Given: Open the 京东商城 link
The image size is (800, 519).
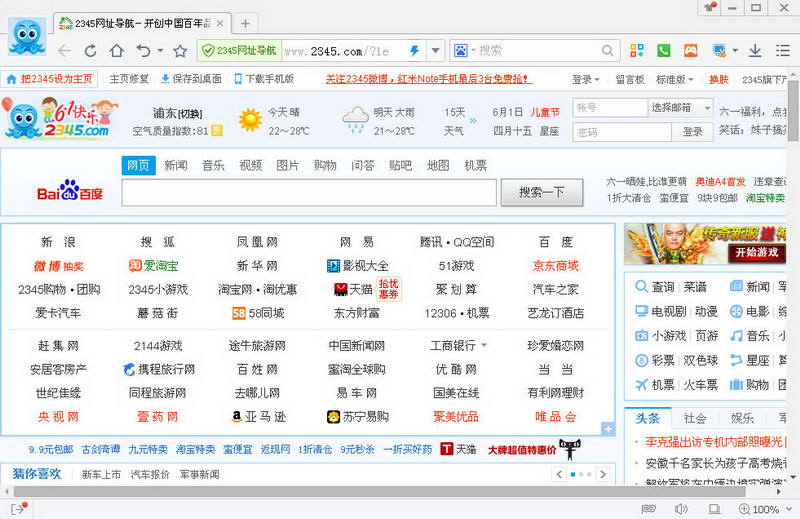Looking at the screenshot, I should coord(555,266).
